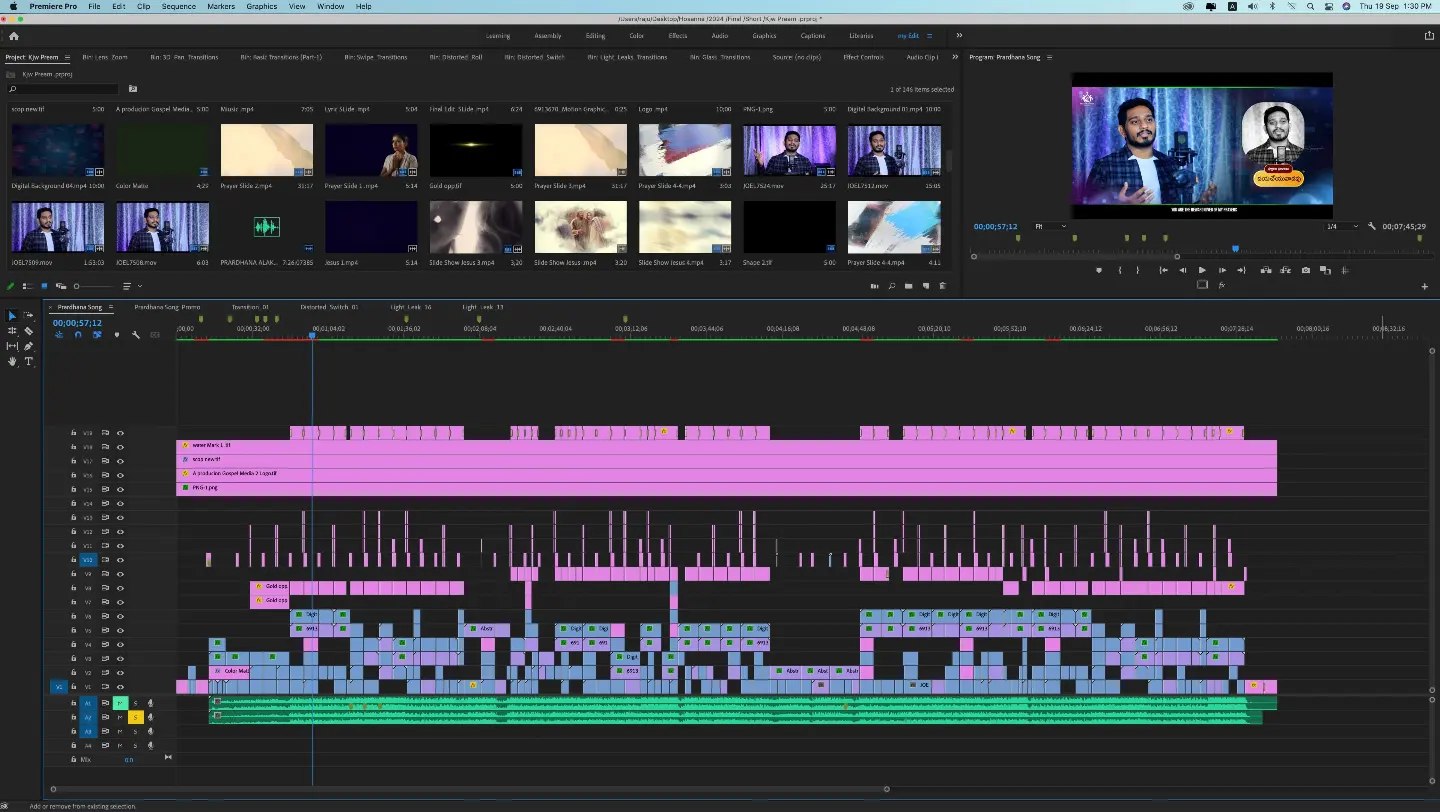Expand the workspace overflow chevron
The width and height of the screenshot is (1440, 812).
[959, 36]
